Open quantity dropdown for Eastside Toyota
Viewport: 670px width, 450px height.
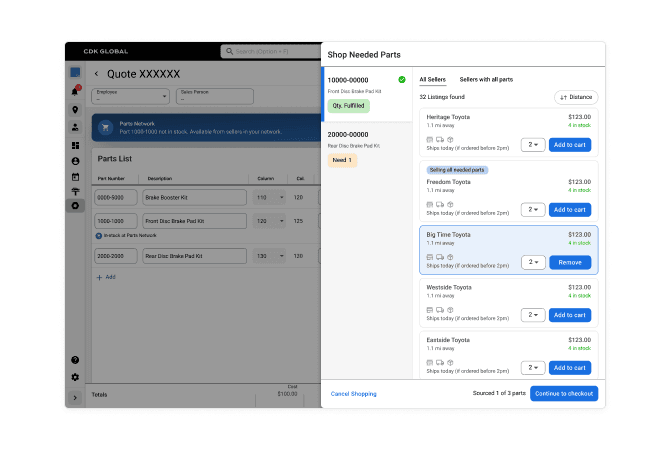533,368
